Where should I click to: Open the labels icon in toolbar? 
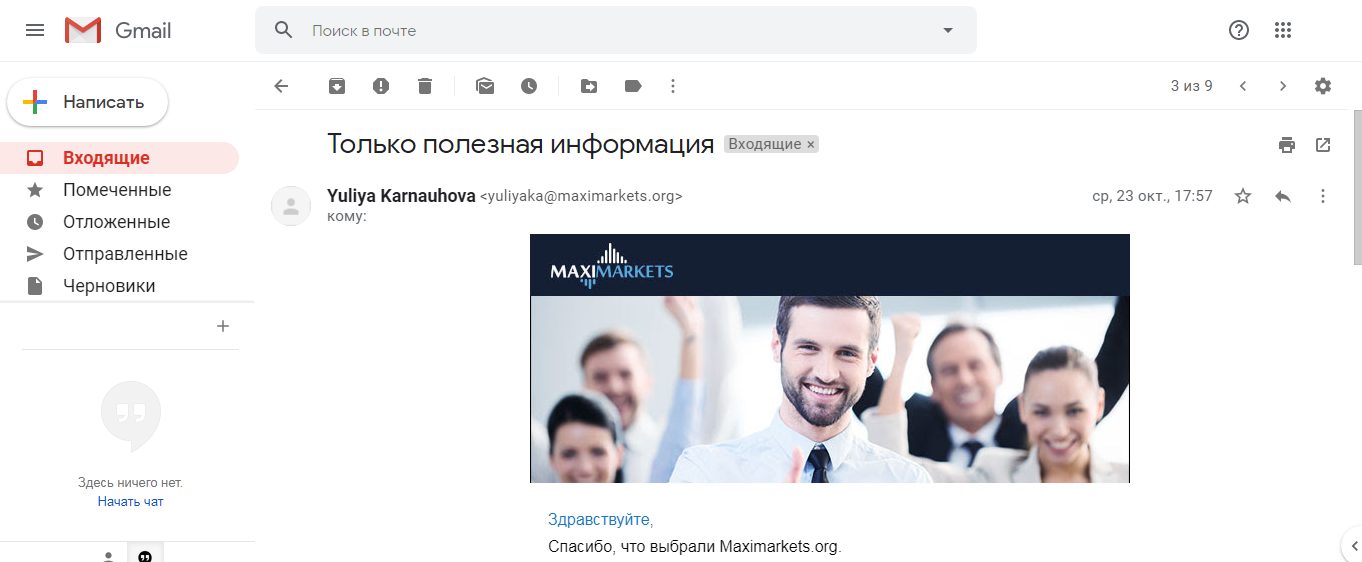[x=633, y=86]
